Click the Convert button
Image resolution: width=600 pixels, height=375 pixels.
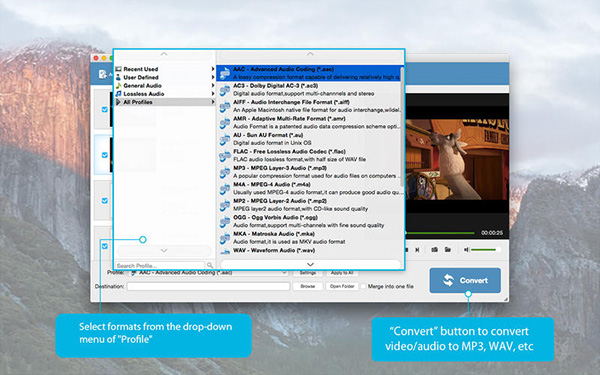[465, 280]
